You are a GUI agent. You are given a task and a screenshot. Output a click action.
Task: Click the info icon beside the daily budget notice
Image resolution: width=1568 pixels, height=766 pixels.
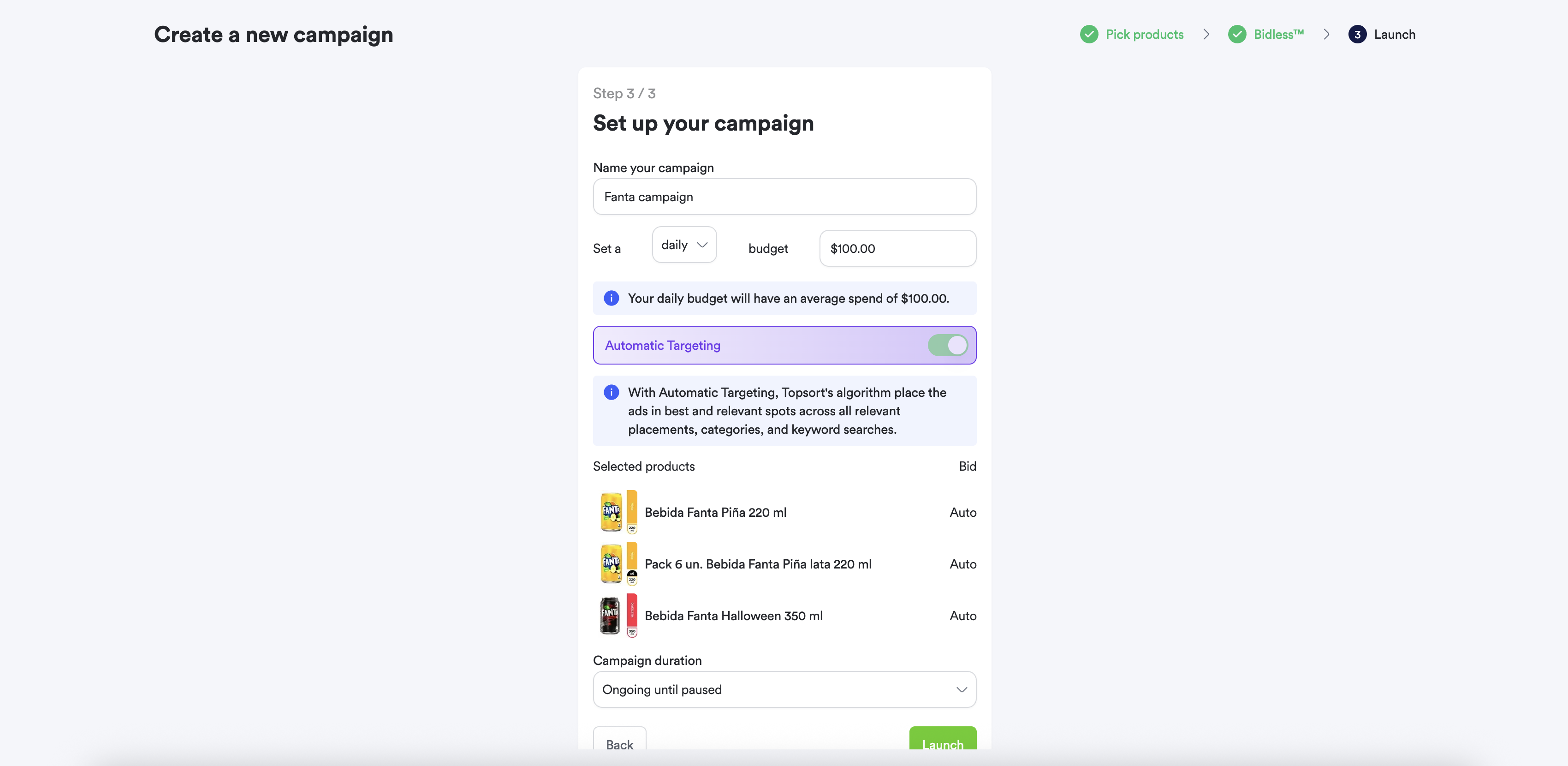(611, 298)
